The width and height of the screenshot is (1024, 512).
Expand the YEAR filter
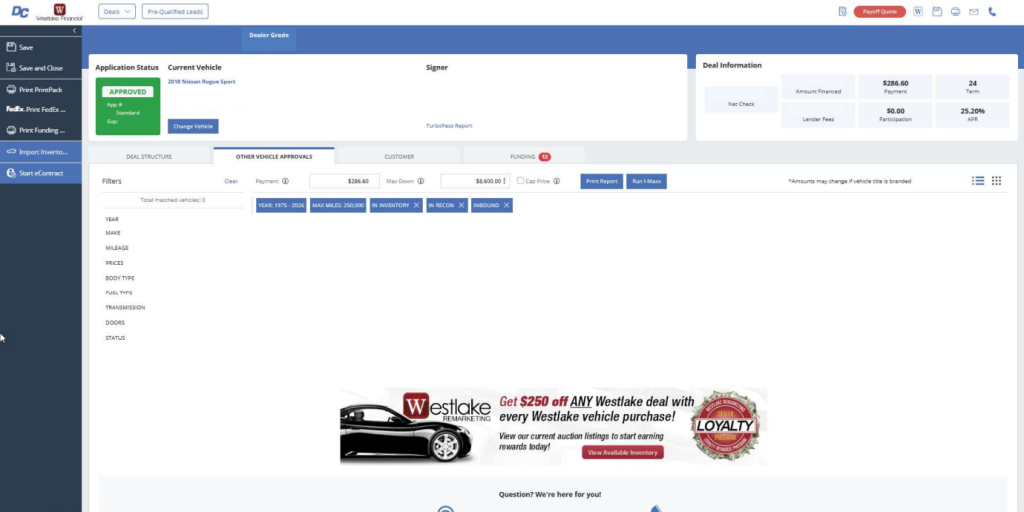tap(112, 219)
